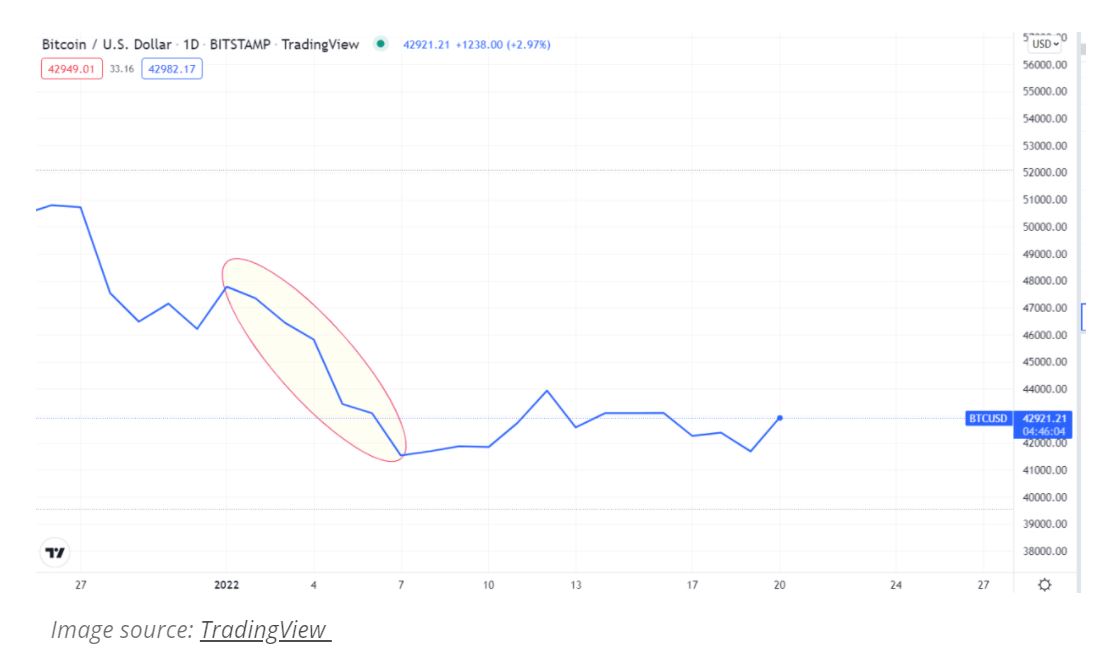Click the right edge panel handle
Screen dimensions: 1105x653
[1083, 317]
